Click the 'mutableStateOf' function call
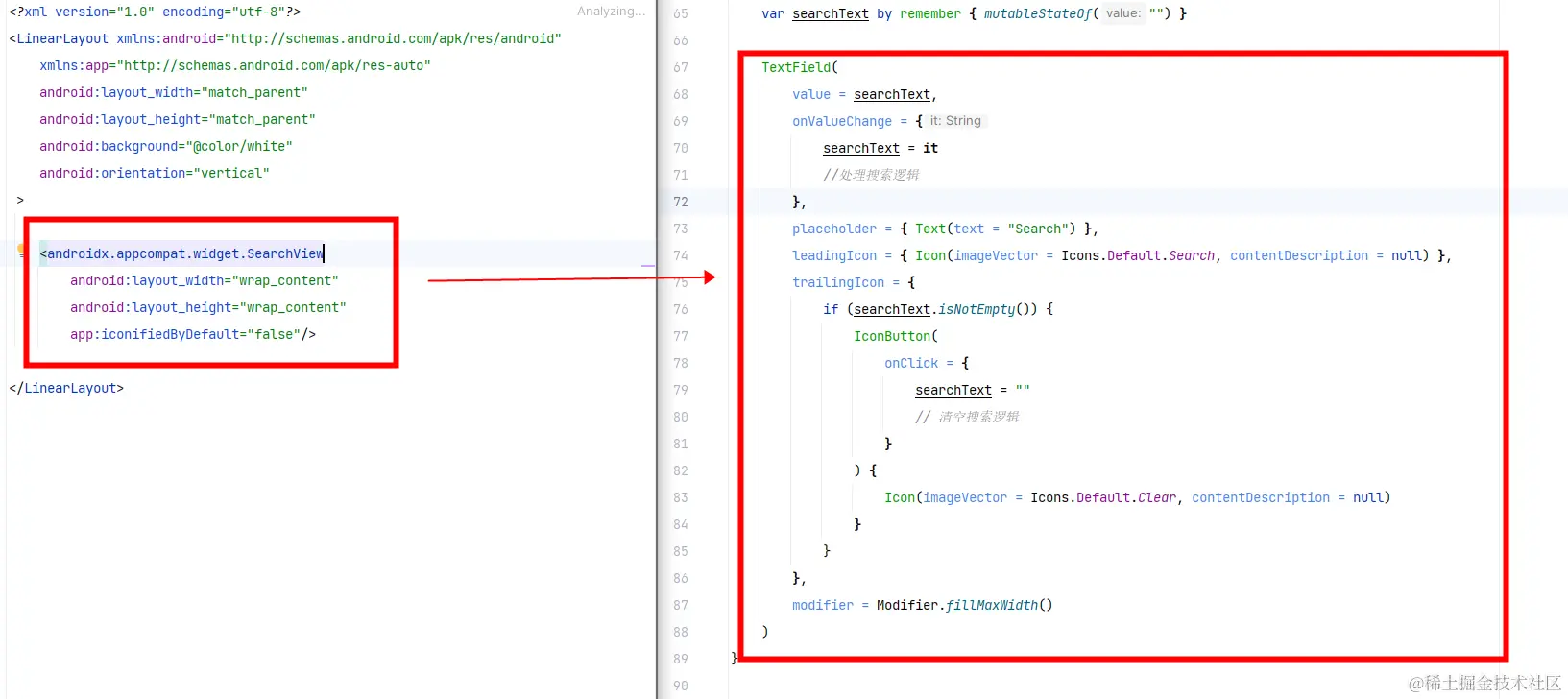This screenshot has width=1568, height=699. (1038, 13)
